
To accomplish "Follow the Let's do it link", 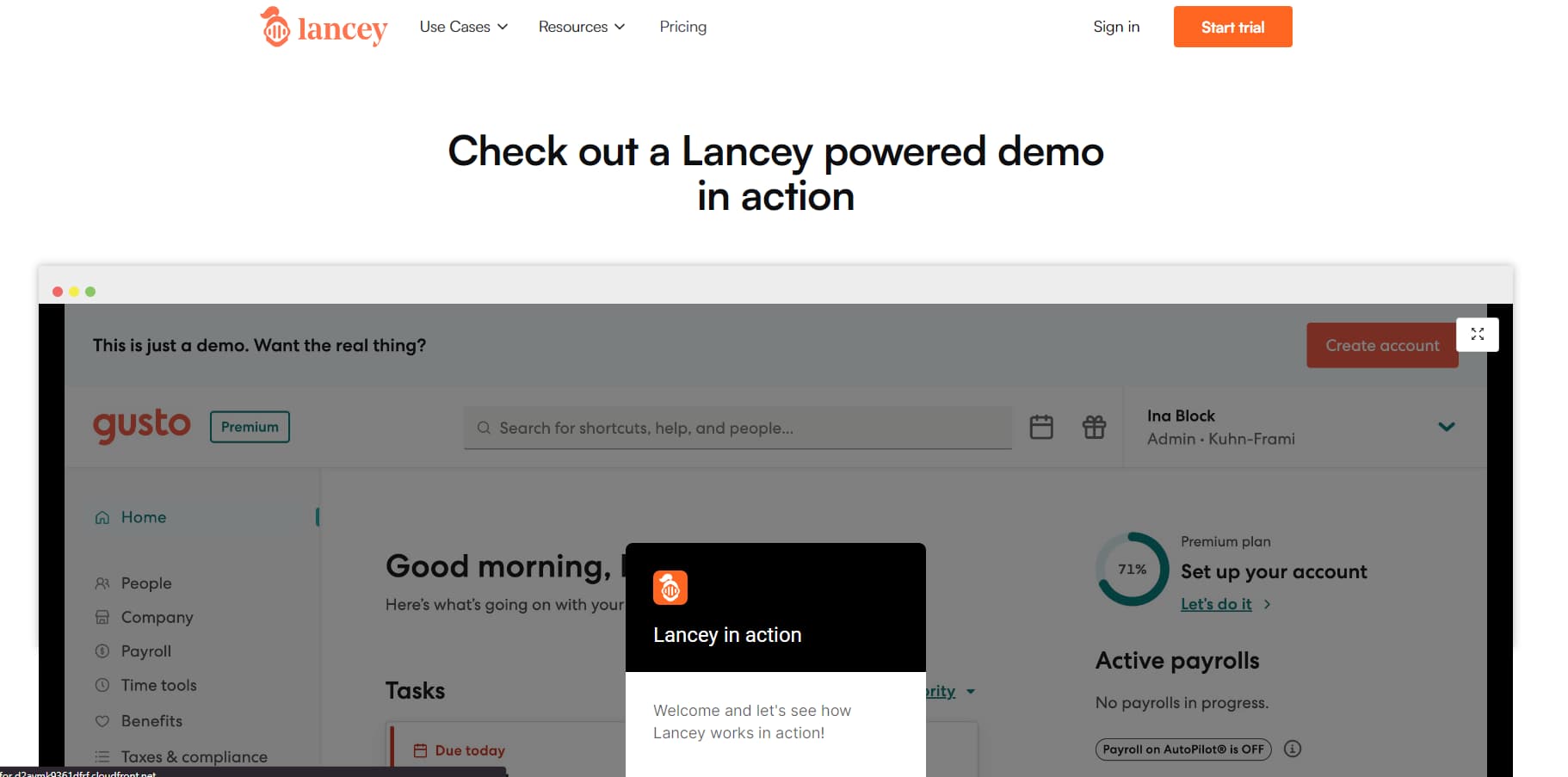I will pyautogui.click(x=1216, y=603).
